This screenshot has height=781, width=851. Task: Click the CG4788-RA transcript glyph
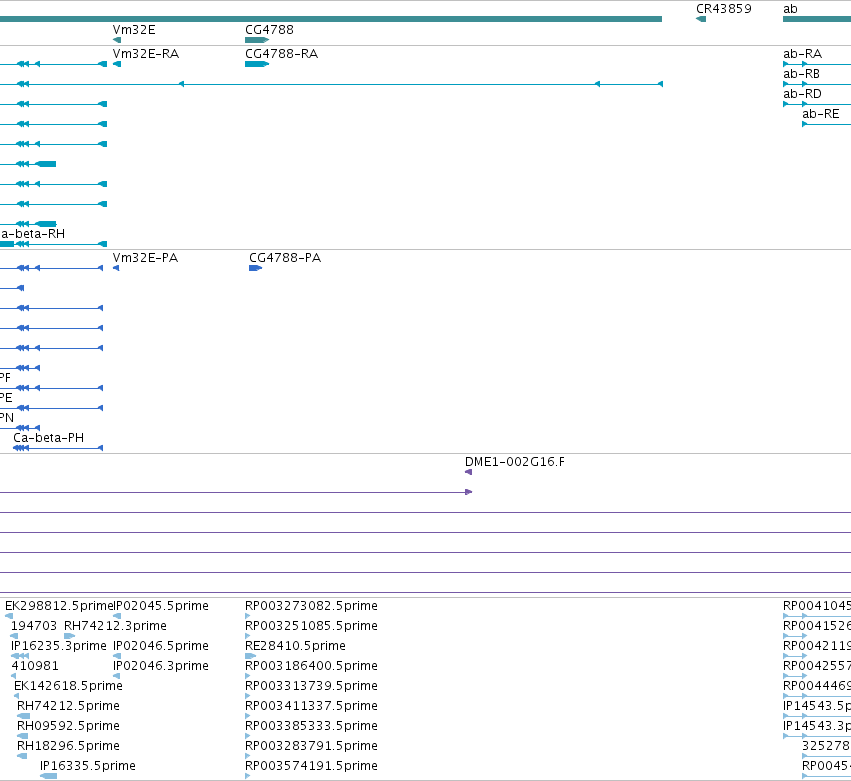click(257, 64)
